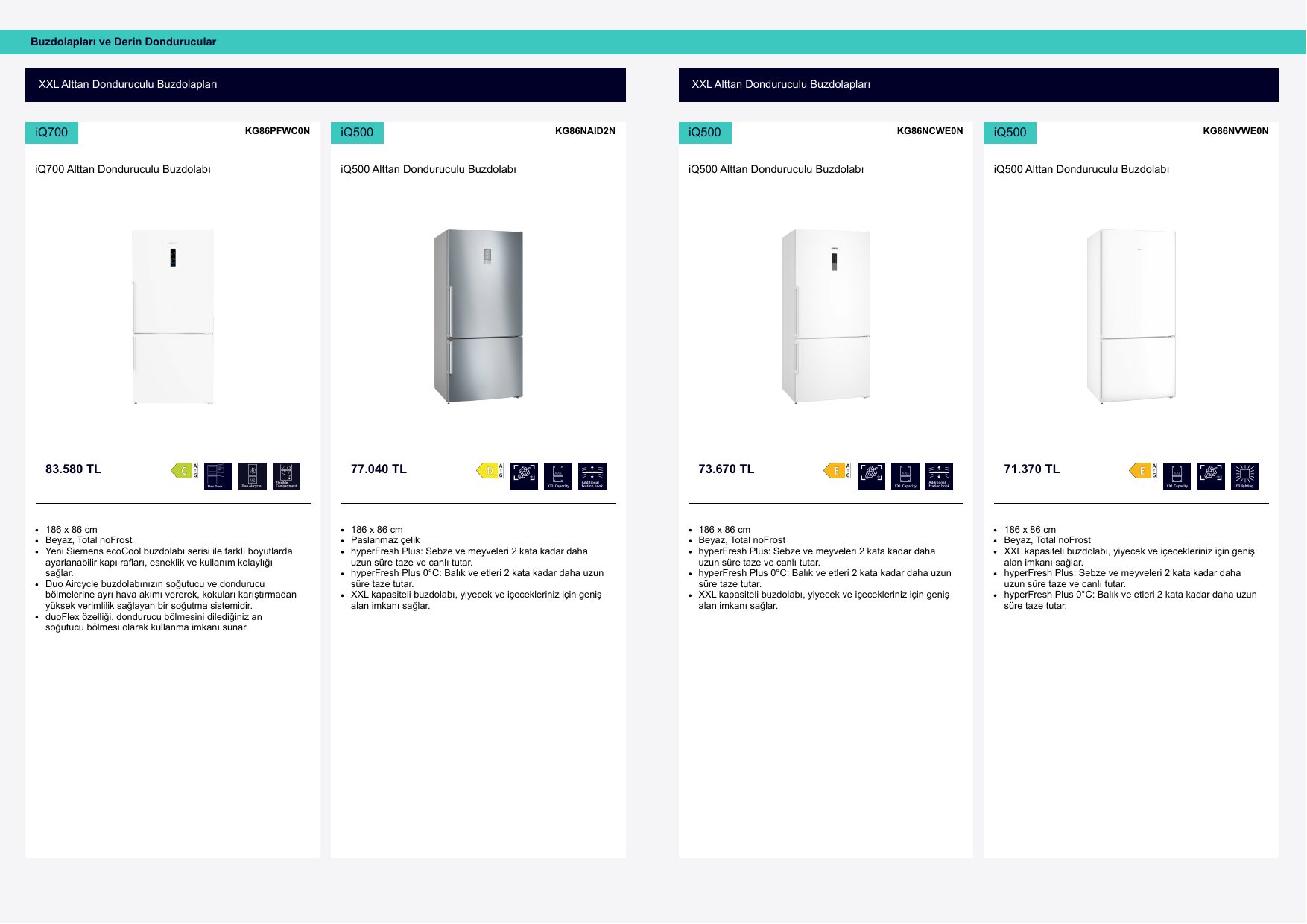Image resolution: width=1307 pixels, height=924 pixels.
Task: Click the hyperFresh grapes icon on KG86NAID2N
Action: point(524,476)
